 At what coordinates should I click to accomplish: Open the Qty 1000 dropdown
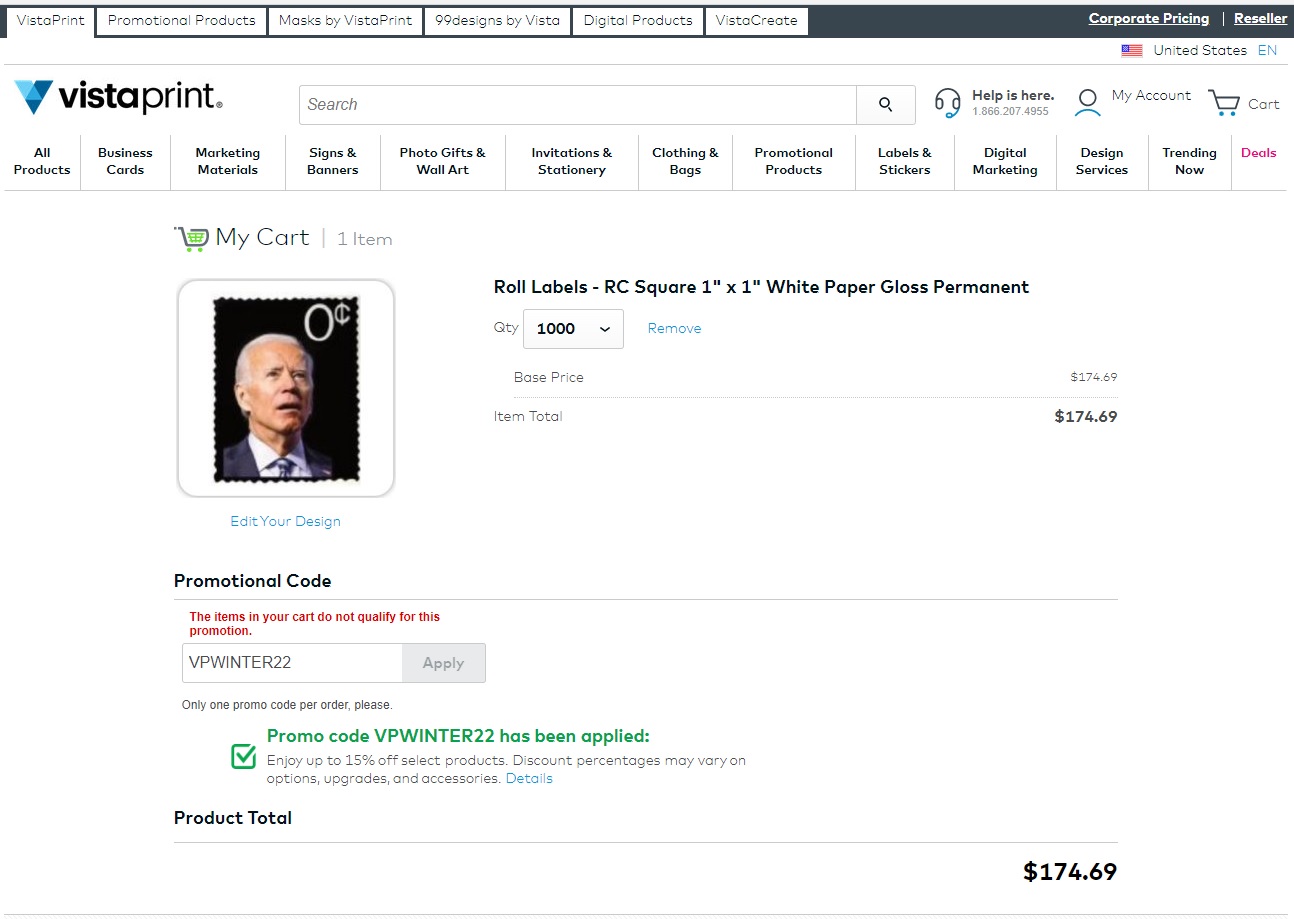(573, 329)
